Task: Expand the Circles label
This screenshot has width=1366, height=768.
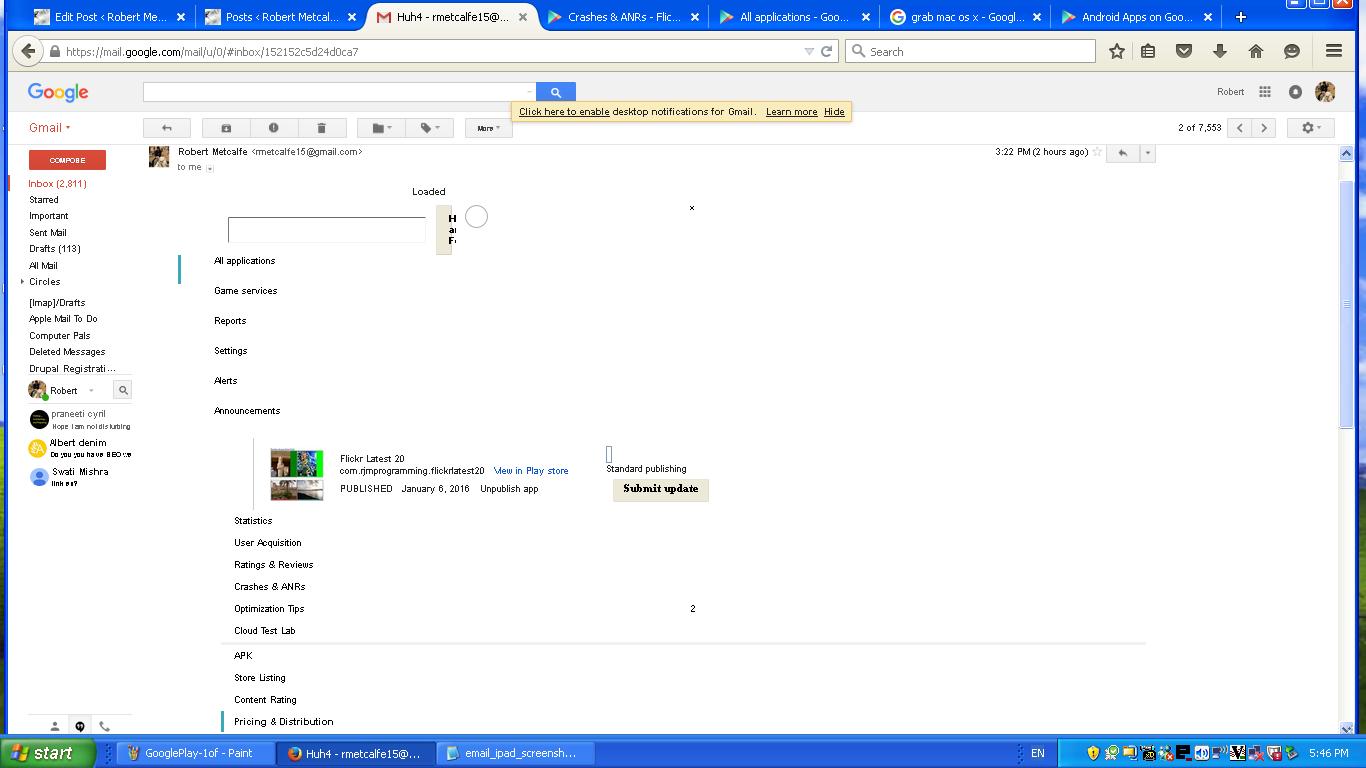Action: (x=22, y=282)
